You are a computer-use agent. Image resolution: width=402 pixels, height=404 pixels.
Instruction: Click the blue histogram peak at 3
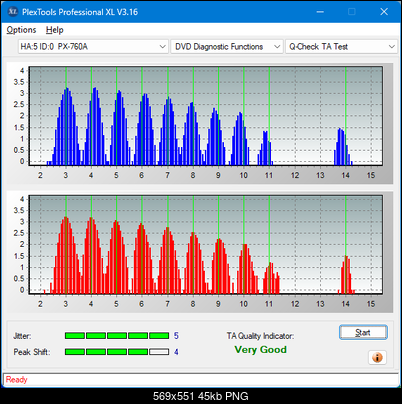pos(66,127)
